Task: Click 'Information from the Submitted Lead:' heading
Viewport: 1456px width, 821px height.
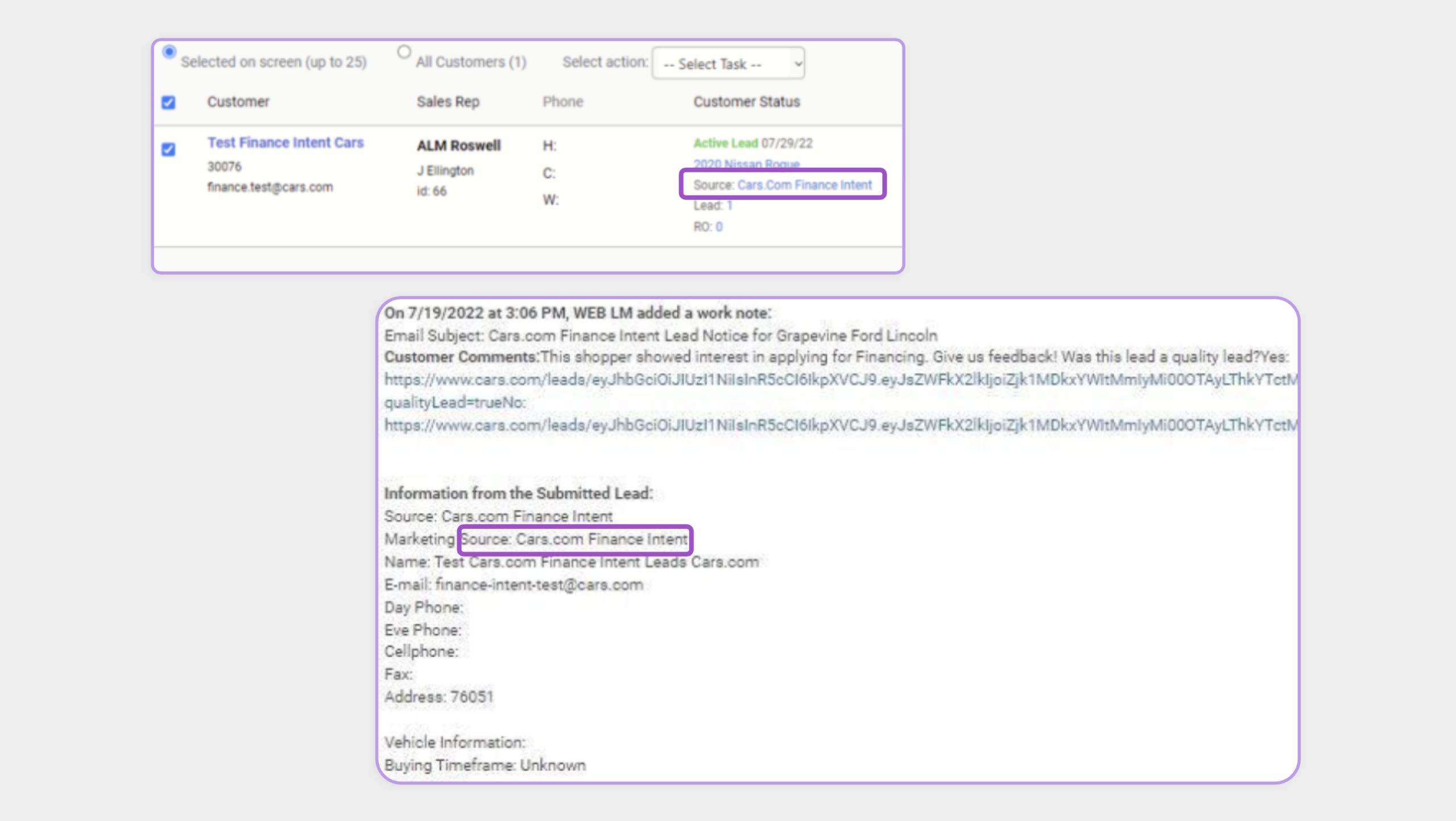Action: click(518, 494)
